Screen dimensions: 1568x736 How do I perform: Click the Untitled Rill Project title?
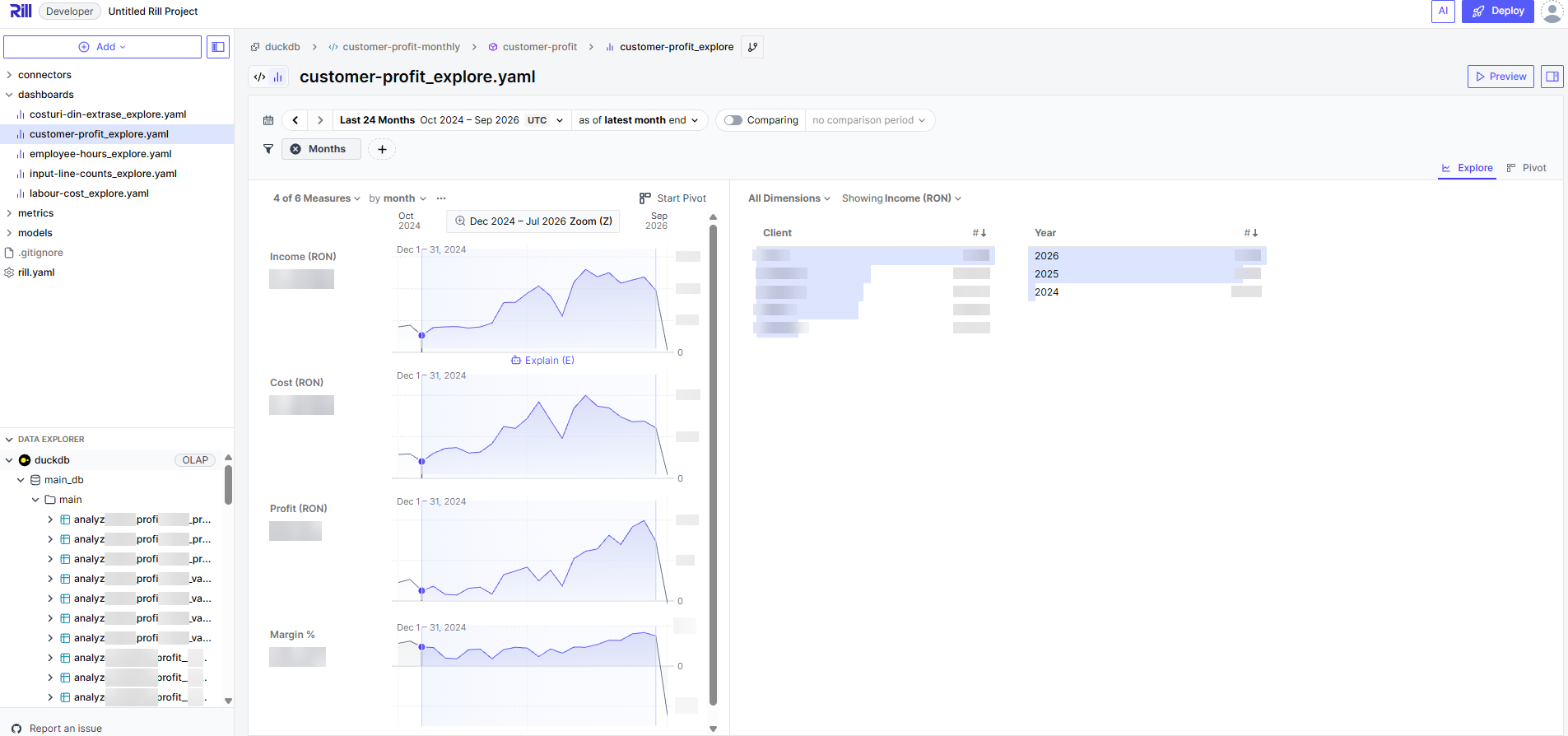pyautogui.click(x=153, y=12)
